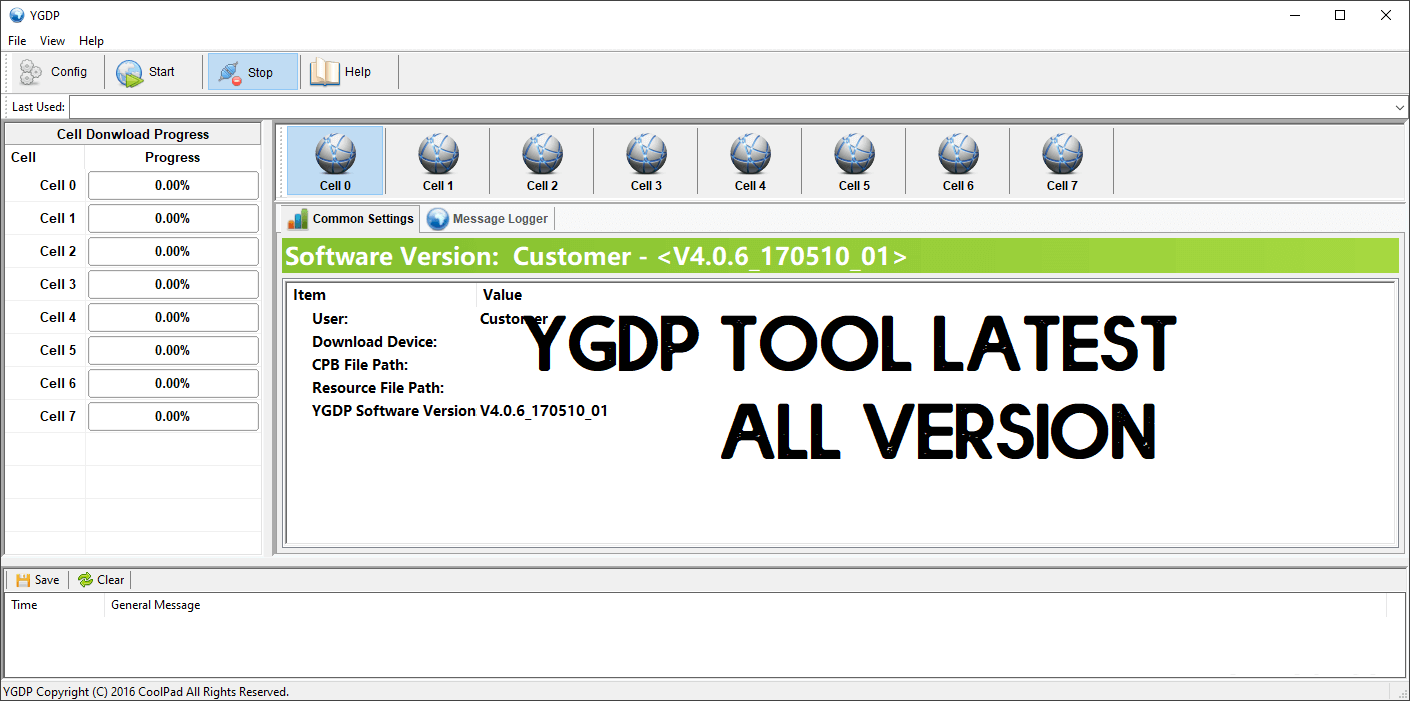Click the Cell 0 progress bar
Viewport: 1410px width, 701px height.
[173, 185]
